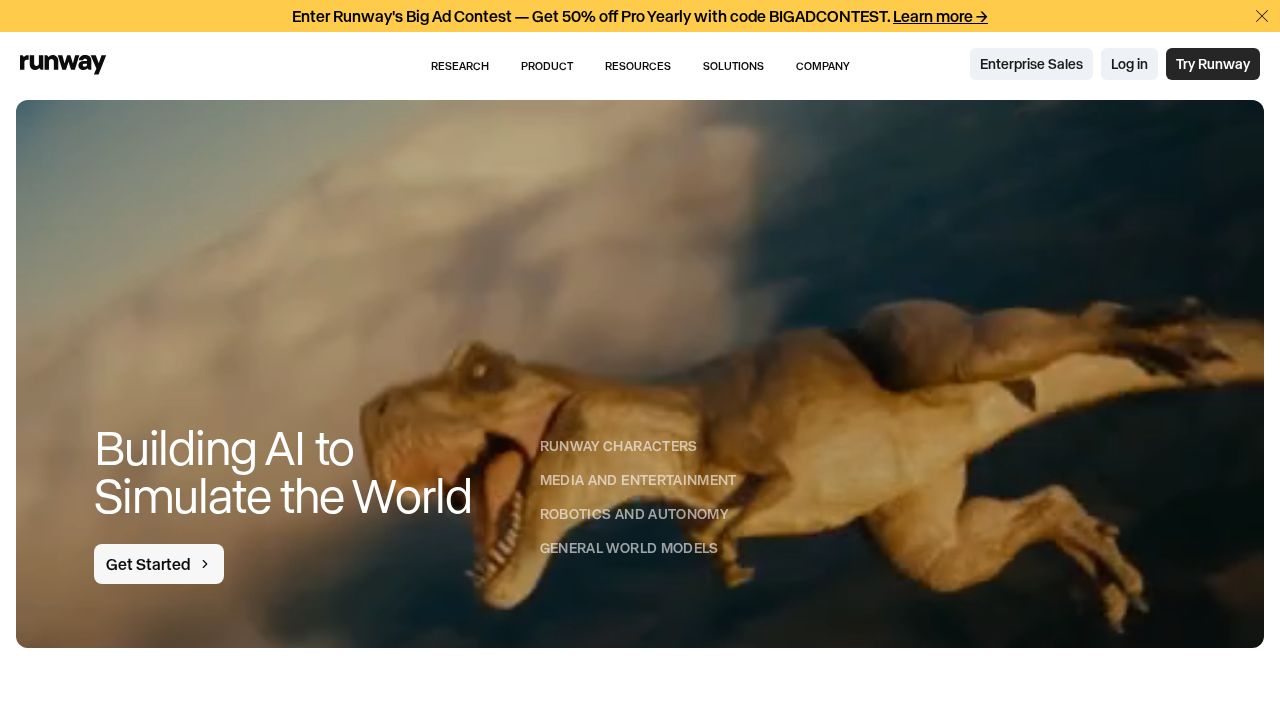The image size is (1280, 720).
Task: Close the yellow contest banner
Action: pyautogui.click(x=1262, y=16)
